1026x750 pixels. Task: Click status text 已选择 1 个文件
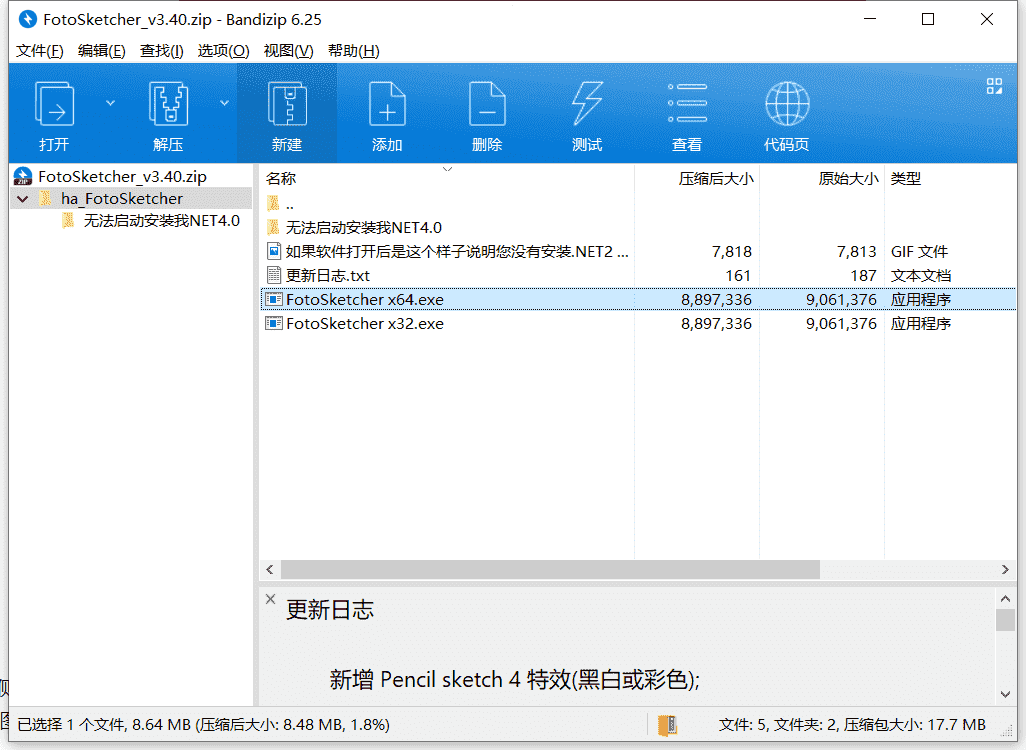(x=71, y=725)
